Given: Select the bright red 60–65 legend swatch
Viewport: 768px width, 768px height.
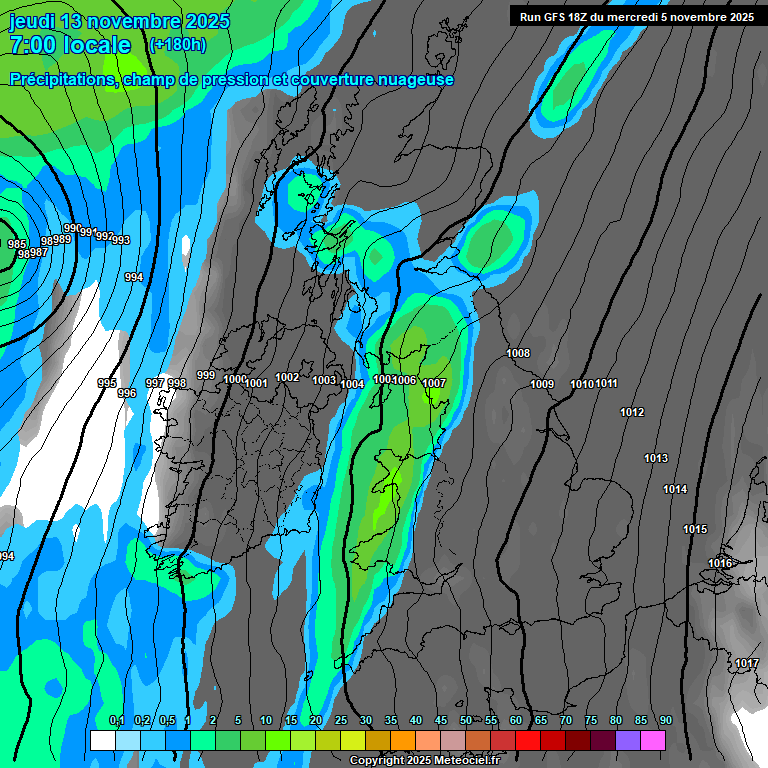Looking at the screenshot, I should [x=528, y=740].
